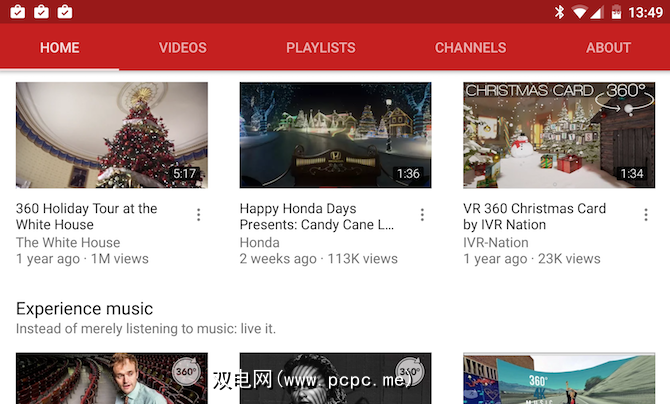
Task: Tap the battery status icon
Action: (616, 12)
